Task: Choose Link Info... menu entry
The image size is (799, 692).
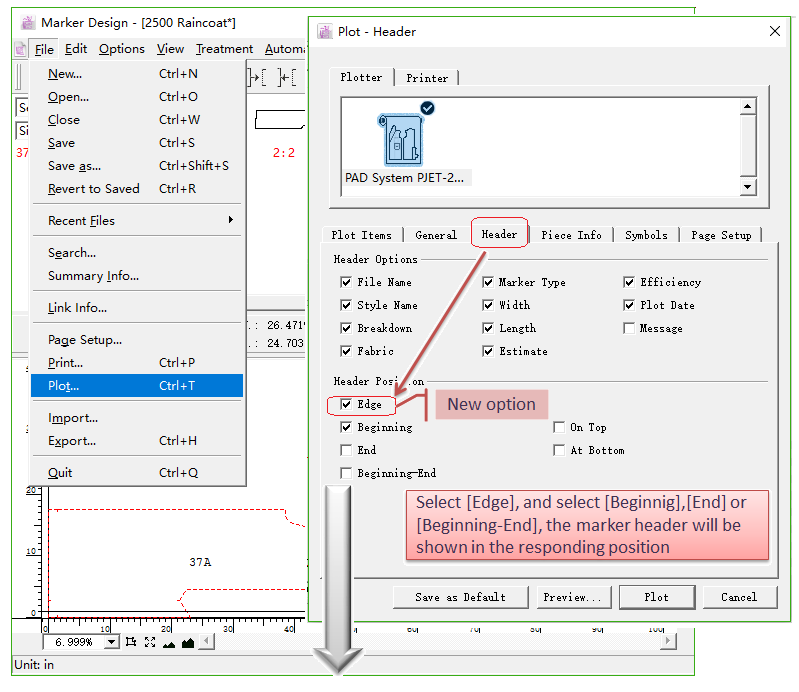Action: pyautogui.click(x=137, y=308)
